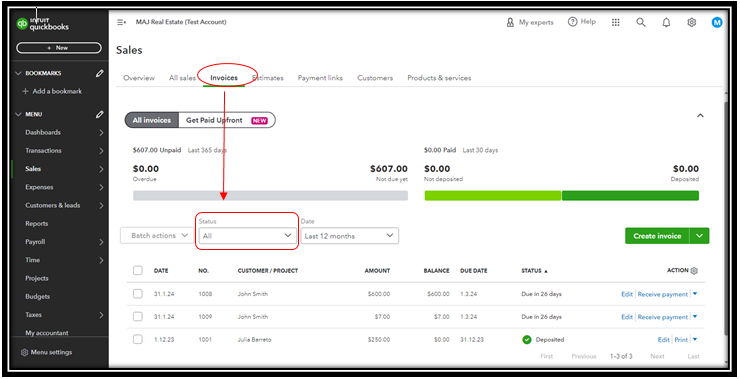Open Budgets in the sidebar
Screen dimensions: 740x379
pyautogui.click(x=38, y=297)
